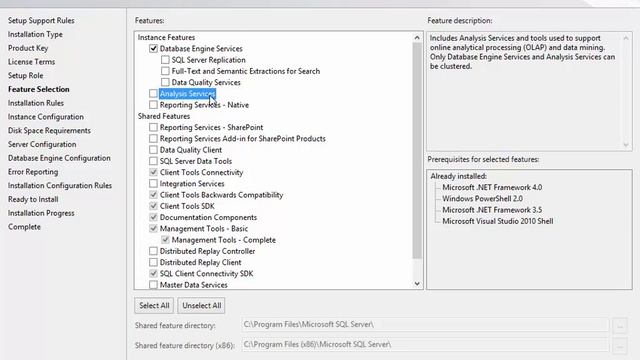This screenshot has height=360, width=640.
Task: Select Disk Space Requirements step
Action: (49, 131)
